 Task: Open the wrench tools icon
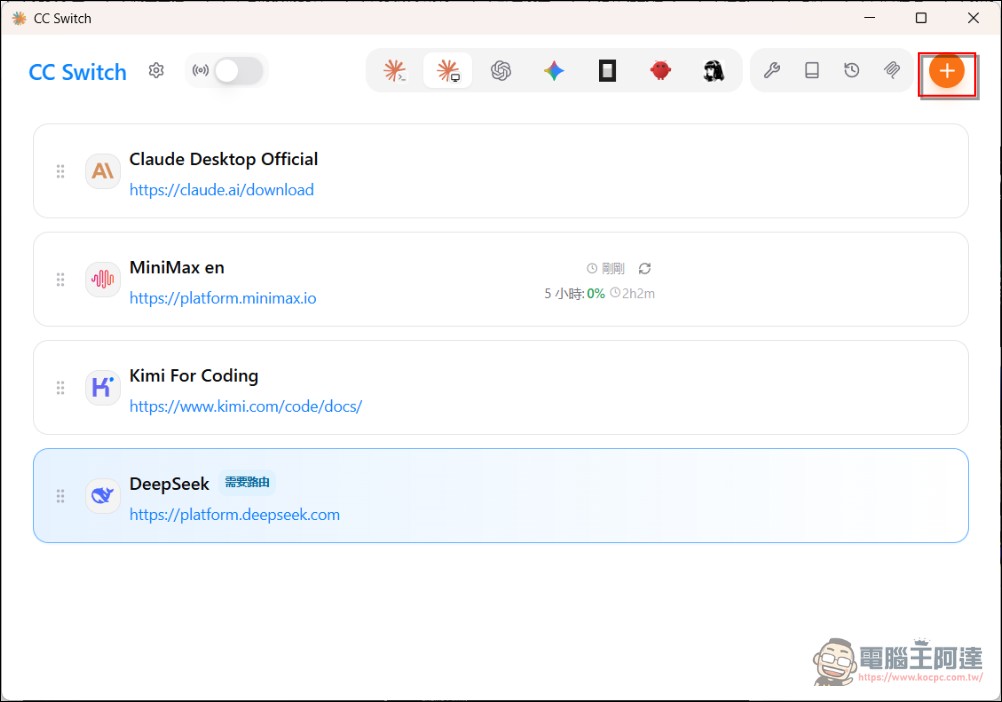coord(772,70)
